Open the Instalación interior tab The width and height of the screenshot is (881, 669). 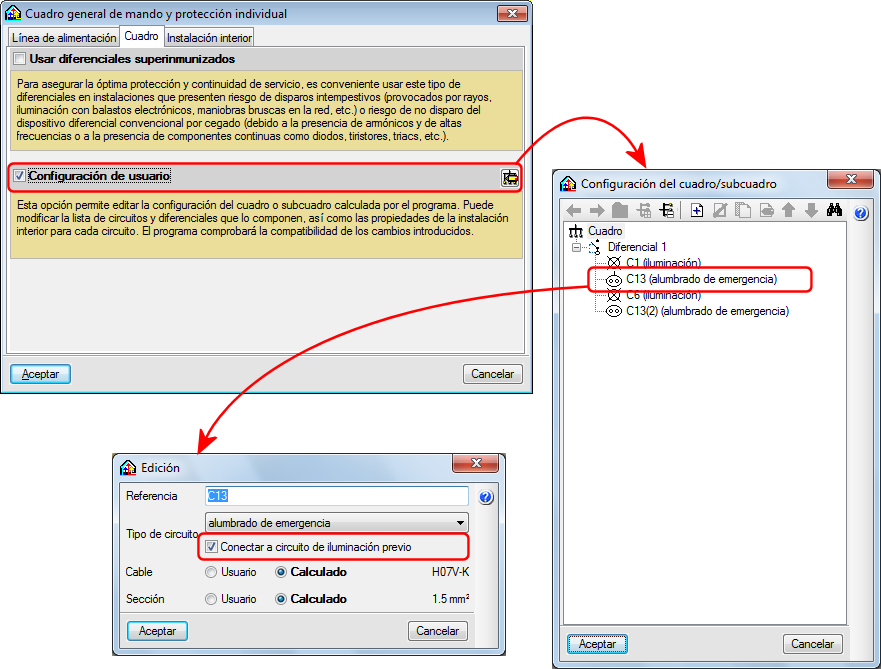(209, 38)
